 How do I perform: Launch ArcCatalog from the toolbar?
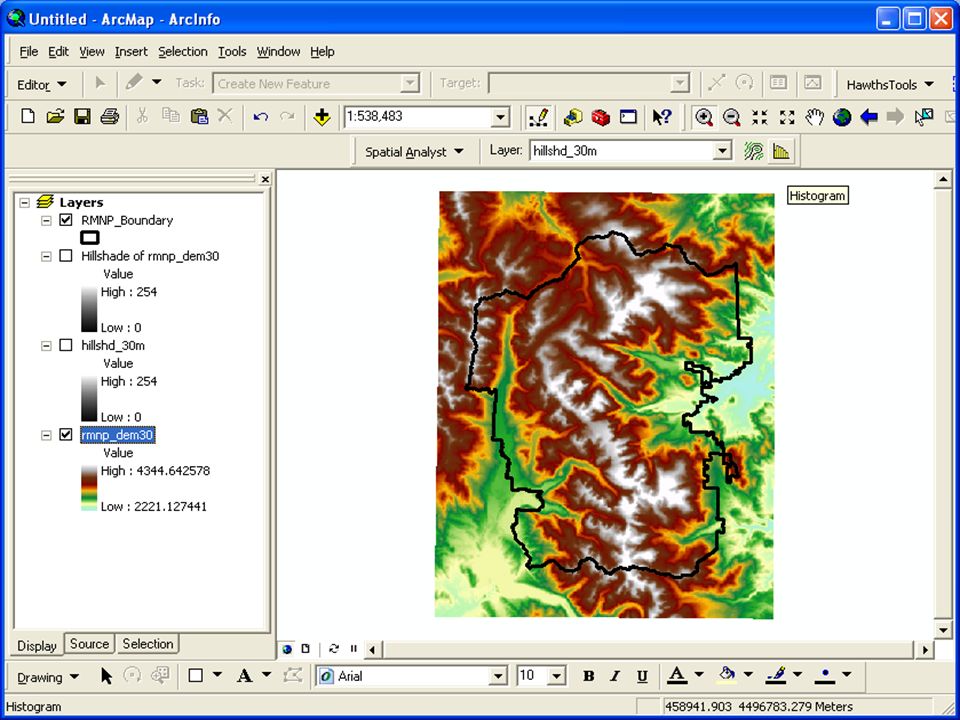[x=573, y=117]
